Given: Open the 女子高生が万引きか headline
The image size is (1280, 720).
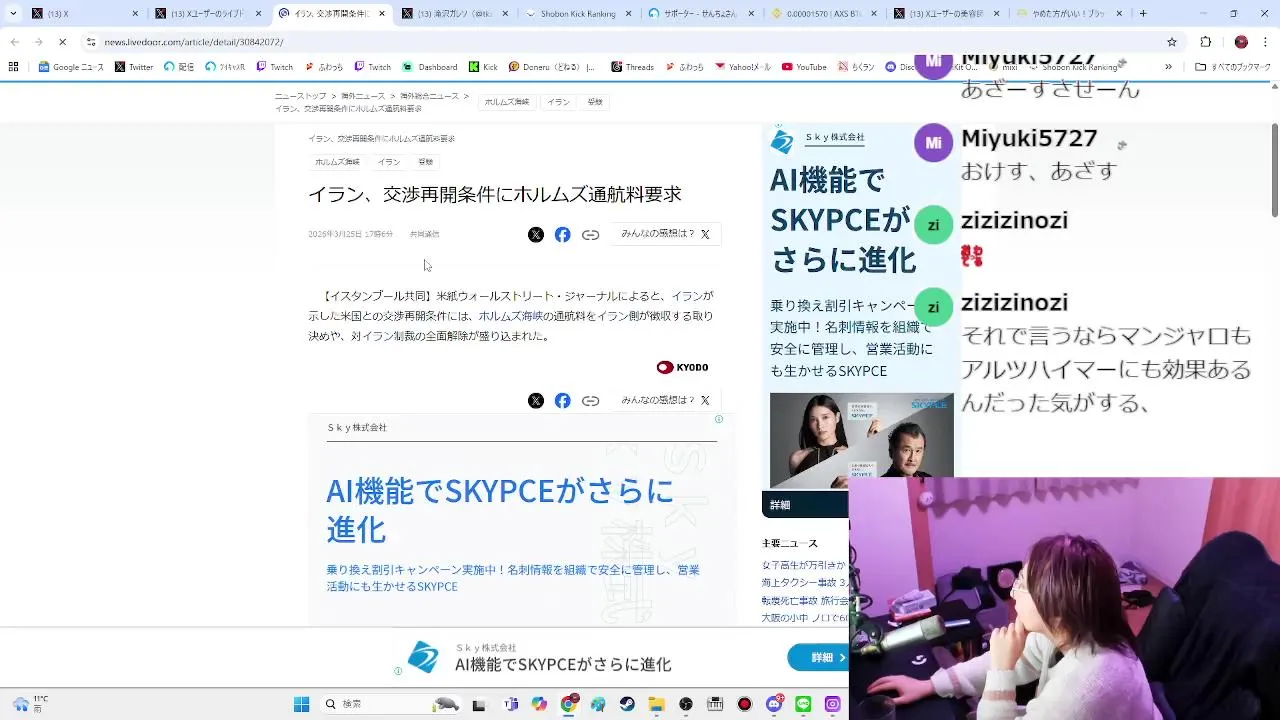Looking at the screenshot, I should coord(803,565).
